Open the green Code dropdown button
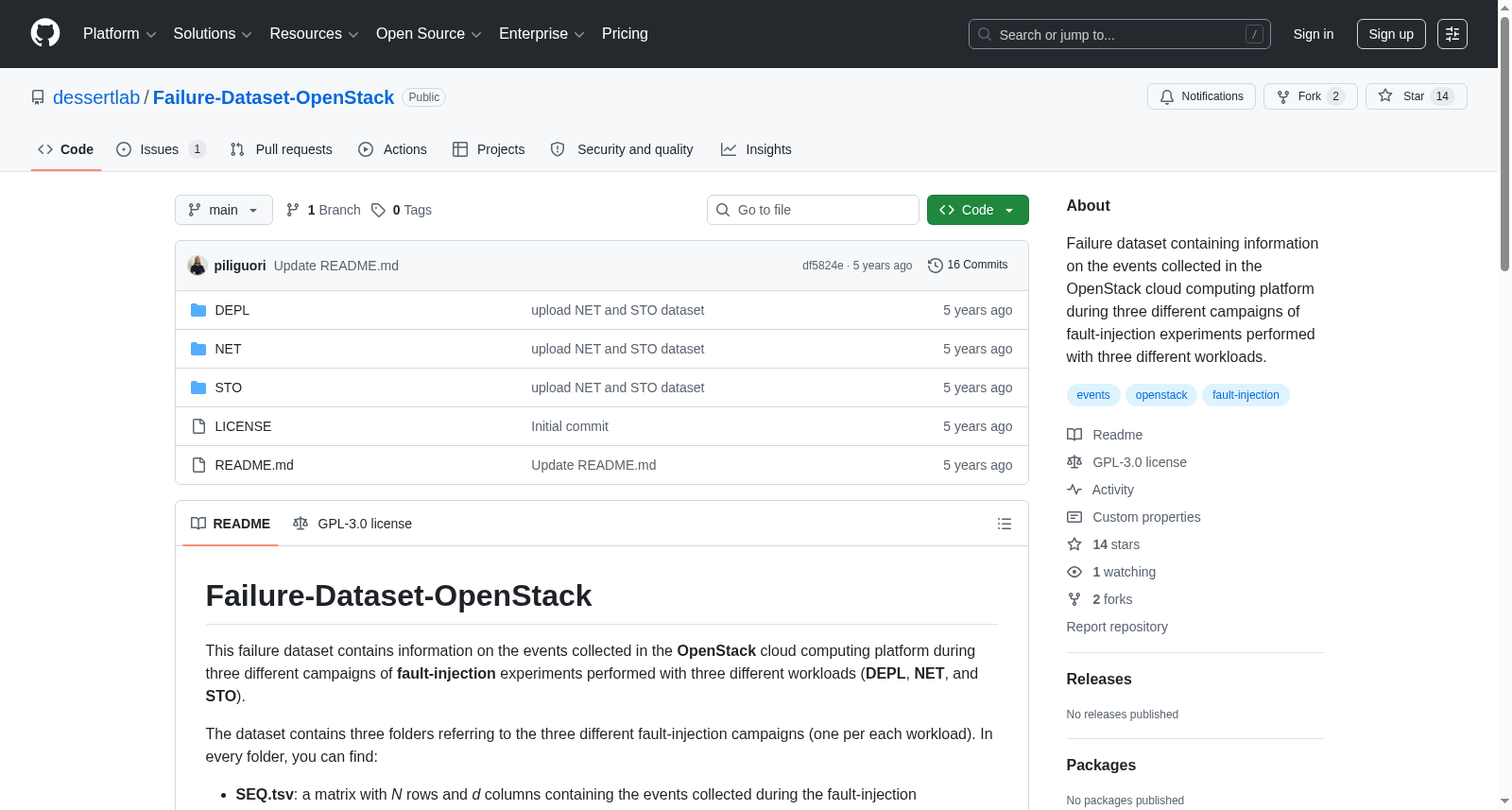Screen dimensions: 1512x810 (978, 210)
